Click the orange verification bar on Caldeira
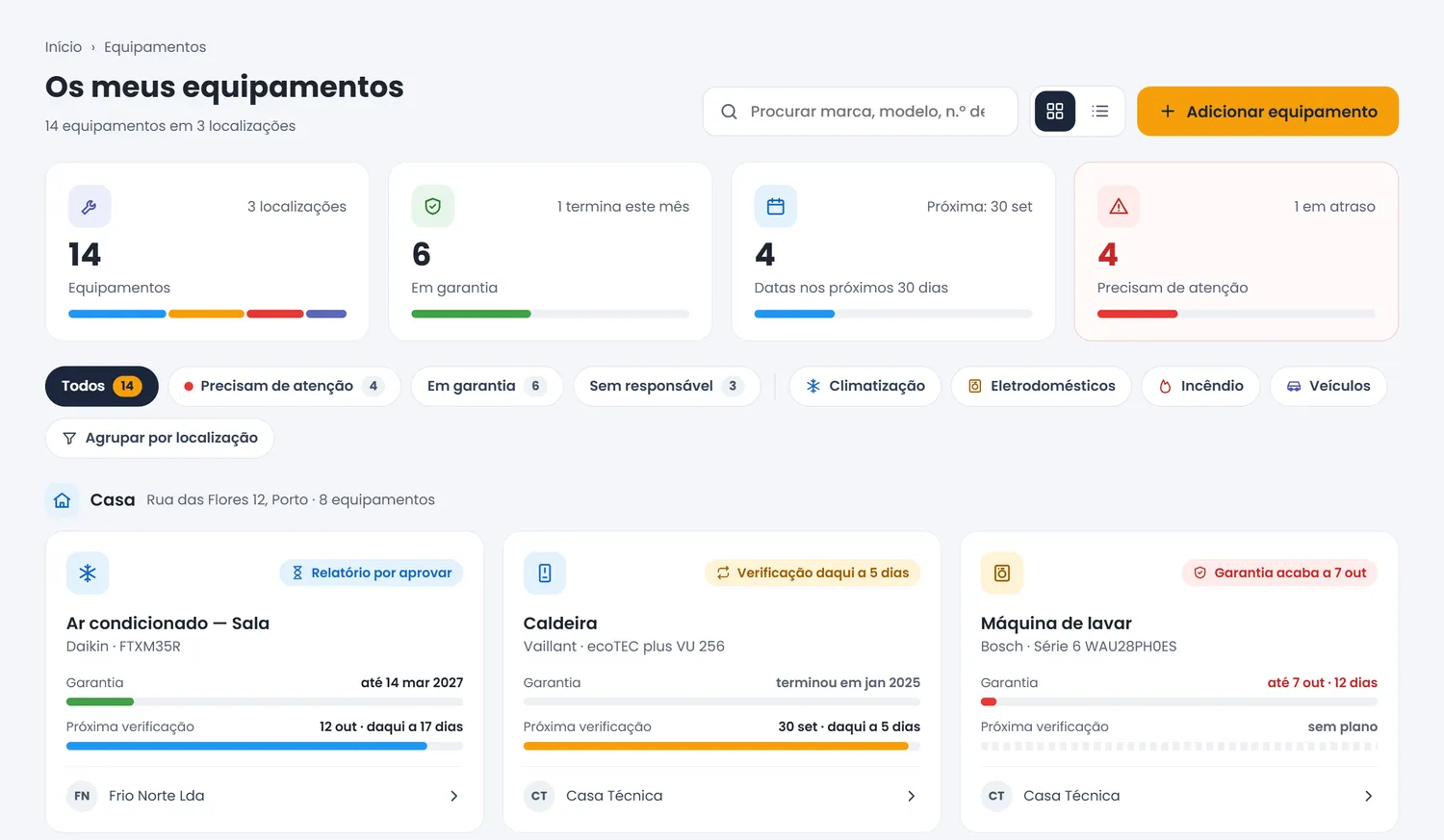Viewport: 1444px width, 840px height. (x=716, y=746)
